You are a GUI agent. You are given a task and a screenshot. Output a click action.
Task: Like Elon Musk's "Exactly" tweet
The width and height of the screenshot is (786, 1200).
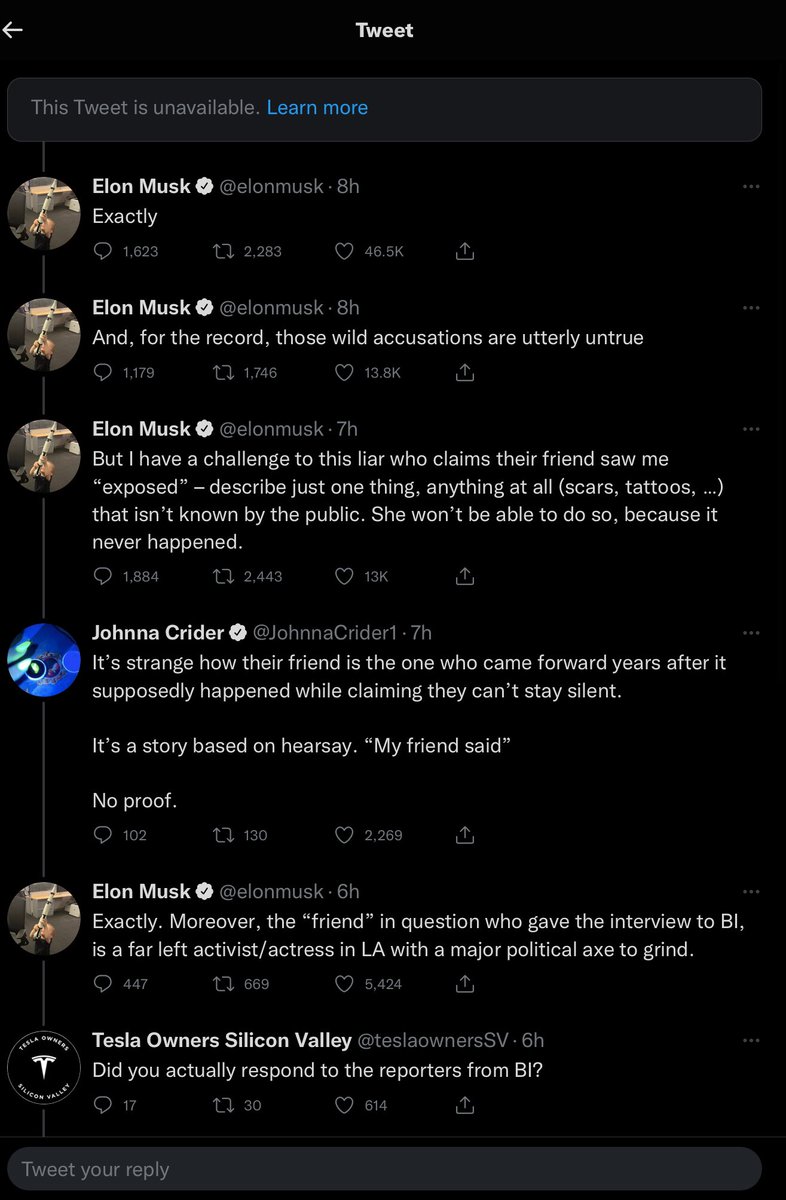click(344, 252)
